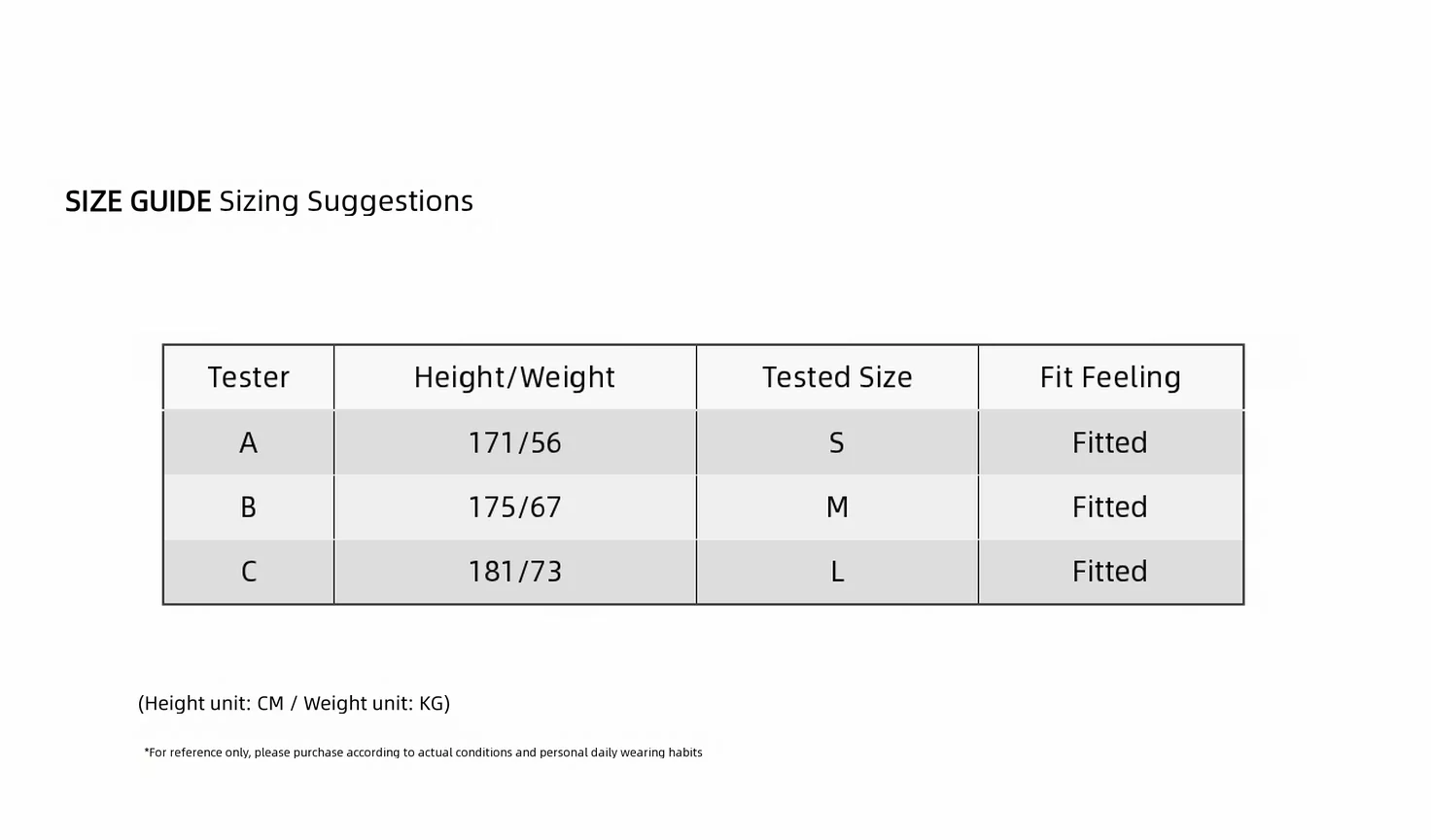Click the Height unit CM / Weight unit KG note
This screenshot has height=840, width=1431.
tap(294, 704)
